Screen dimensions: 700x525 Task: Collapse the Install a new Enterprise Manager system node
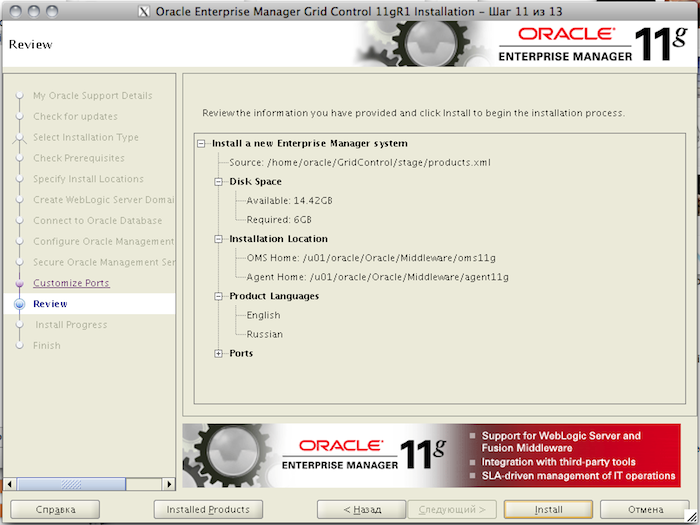pyautogui.click(x=201, y=144)
